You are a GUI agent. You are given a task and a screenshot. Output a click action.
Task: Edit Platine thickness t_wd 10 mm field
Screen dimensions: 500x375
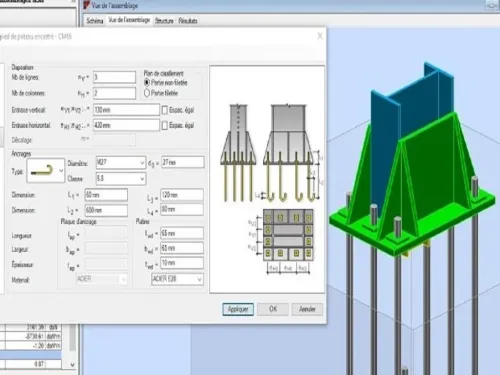click(182, 263)
